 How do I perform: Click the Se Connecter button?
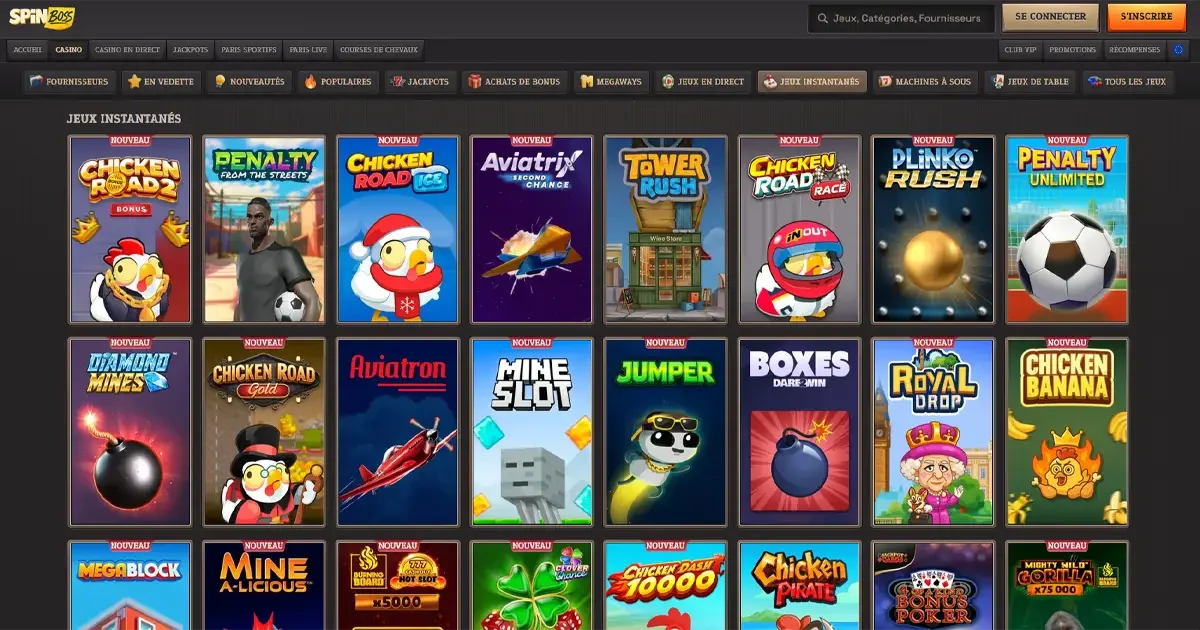(1050, 17)
